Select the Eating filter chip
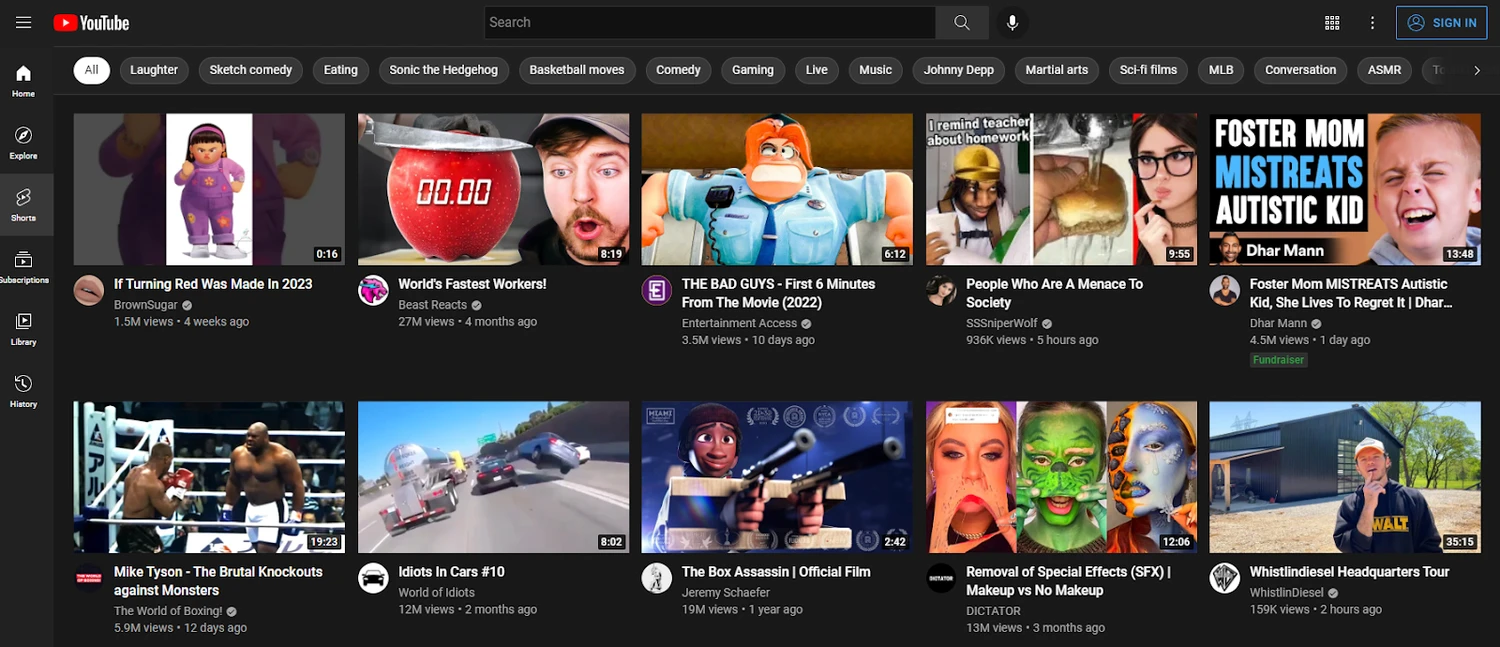The image size is (1500, 647). pyautogui.click(x=341, y=70)
